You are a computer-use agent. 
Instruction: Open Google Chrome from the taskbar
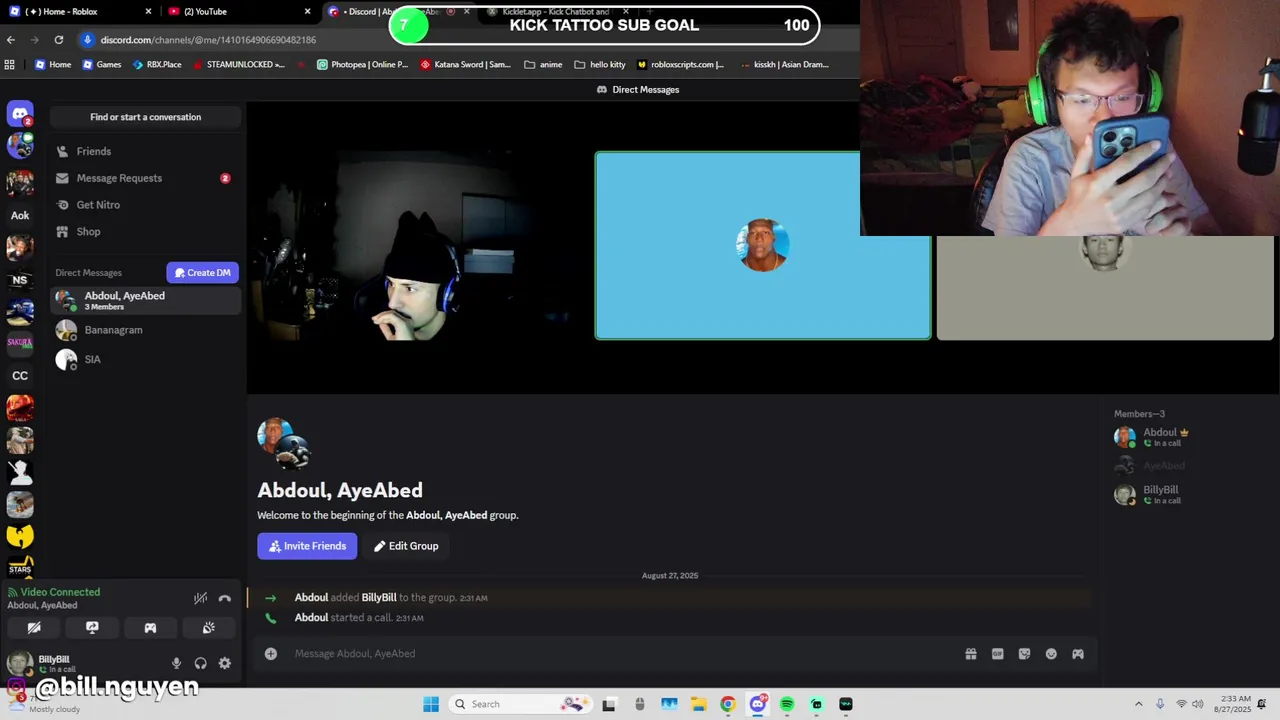(728, 704)
